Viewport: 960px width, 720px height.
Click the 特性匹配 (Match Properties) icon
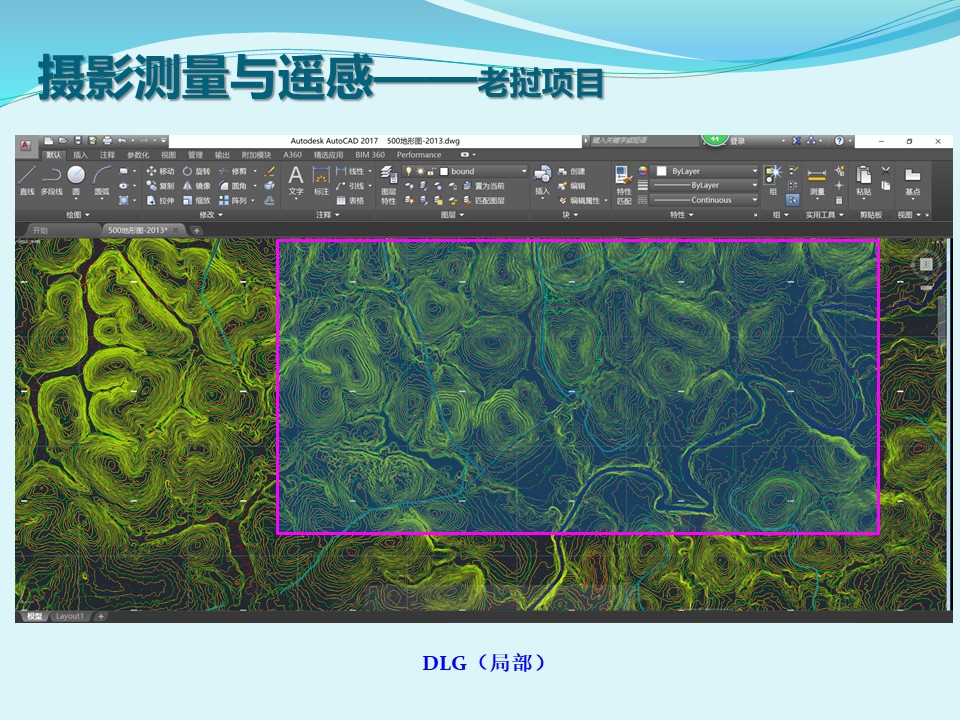point(624,185)
